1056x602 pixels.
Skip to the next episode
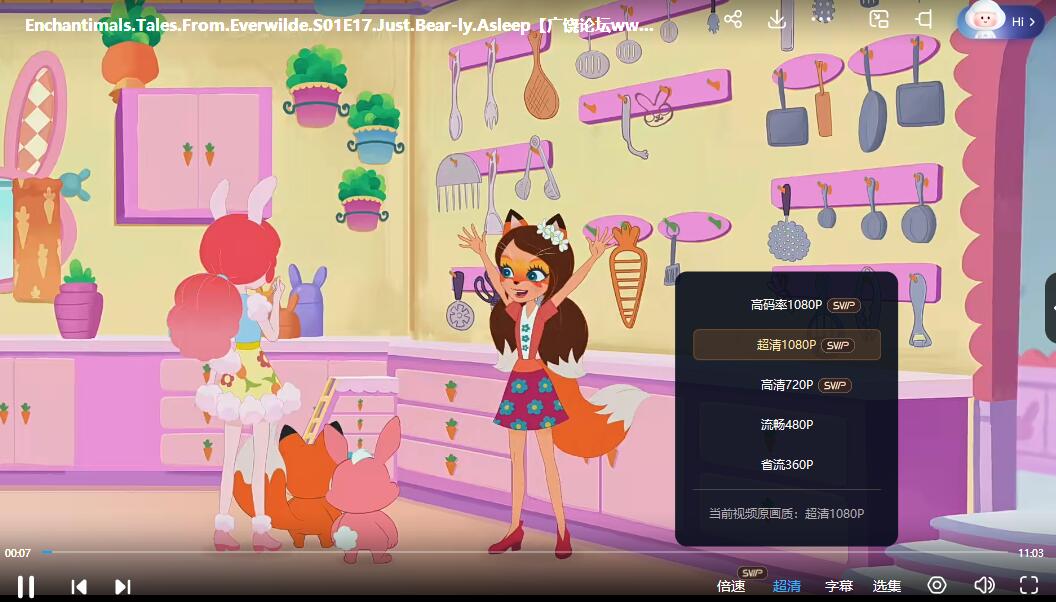pos(123,587)
